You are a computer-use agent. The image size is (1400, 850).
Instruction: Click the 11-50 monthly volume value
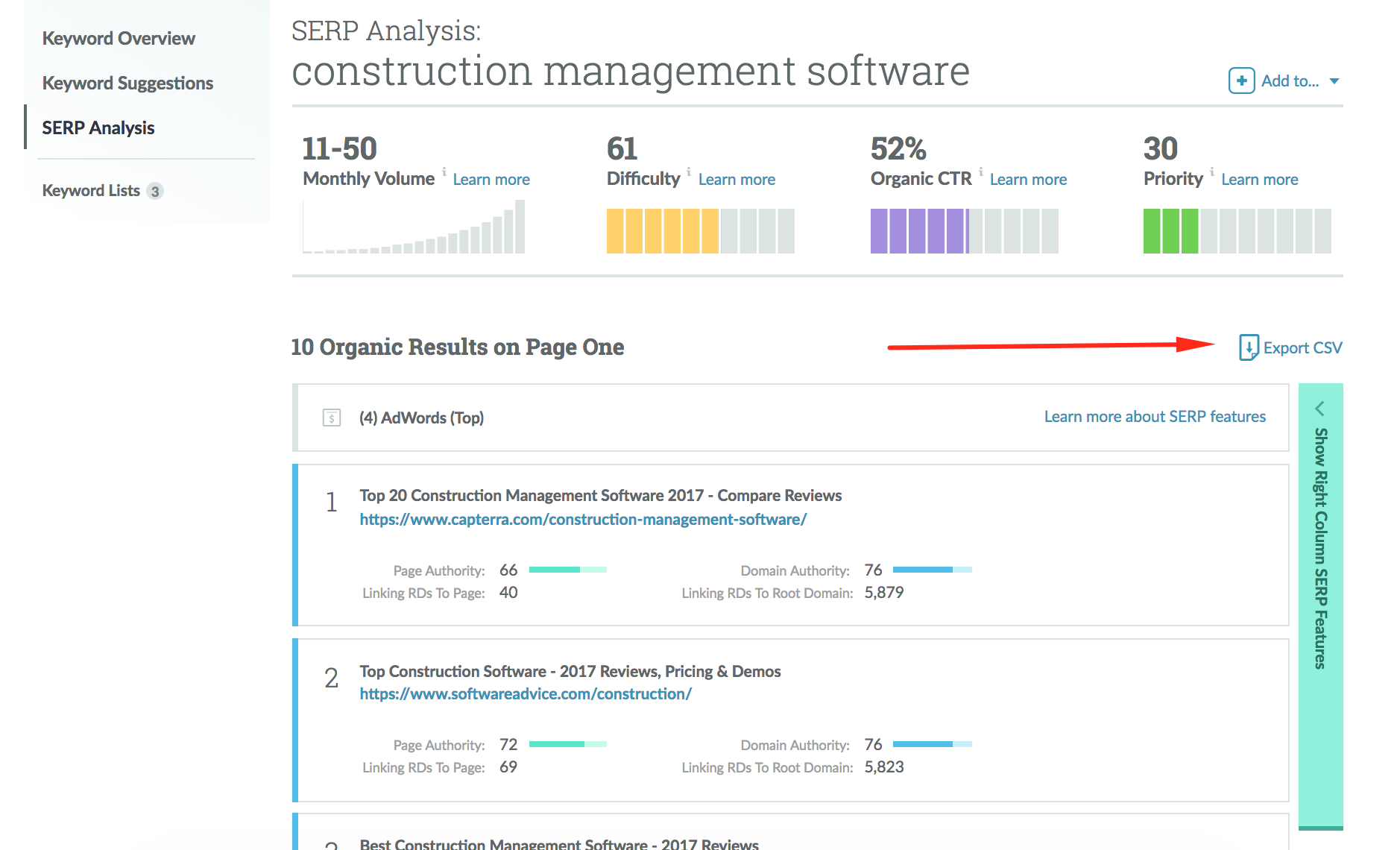coord(339,149)
